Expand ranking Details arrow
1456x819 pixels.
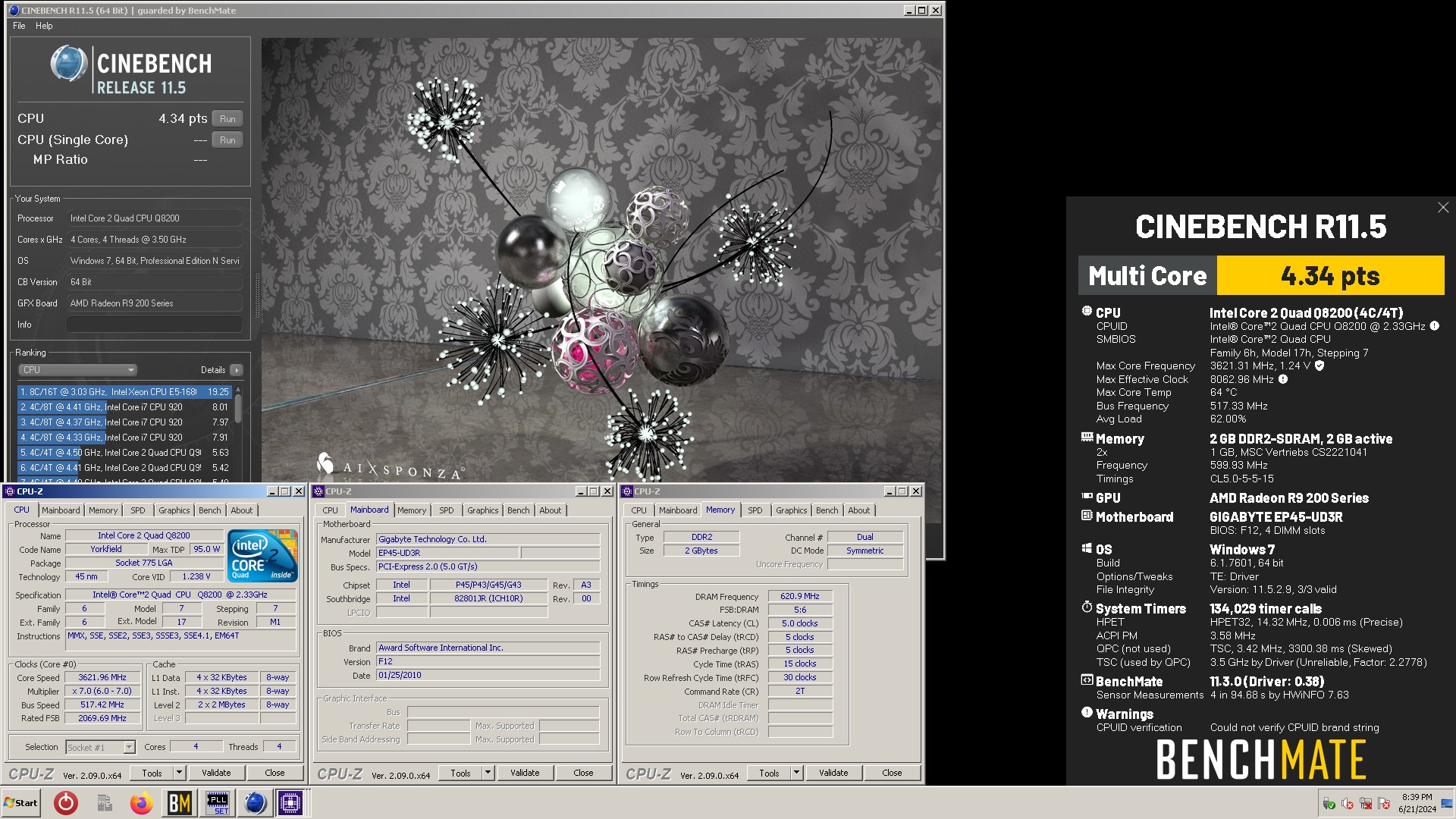coord(237,370)
